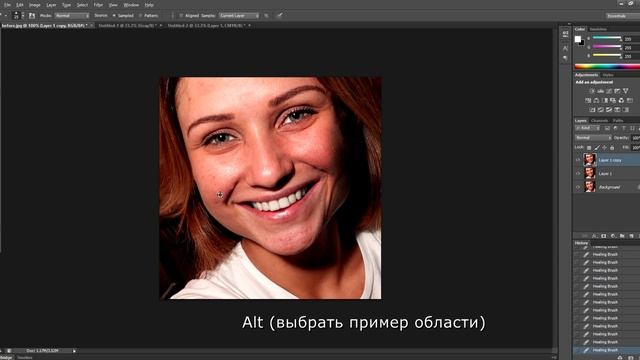Open the Sample Current Layer dropdown

[239, 16]
